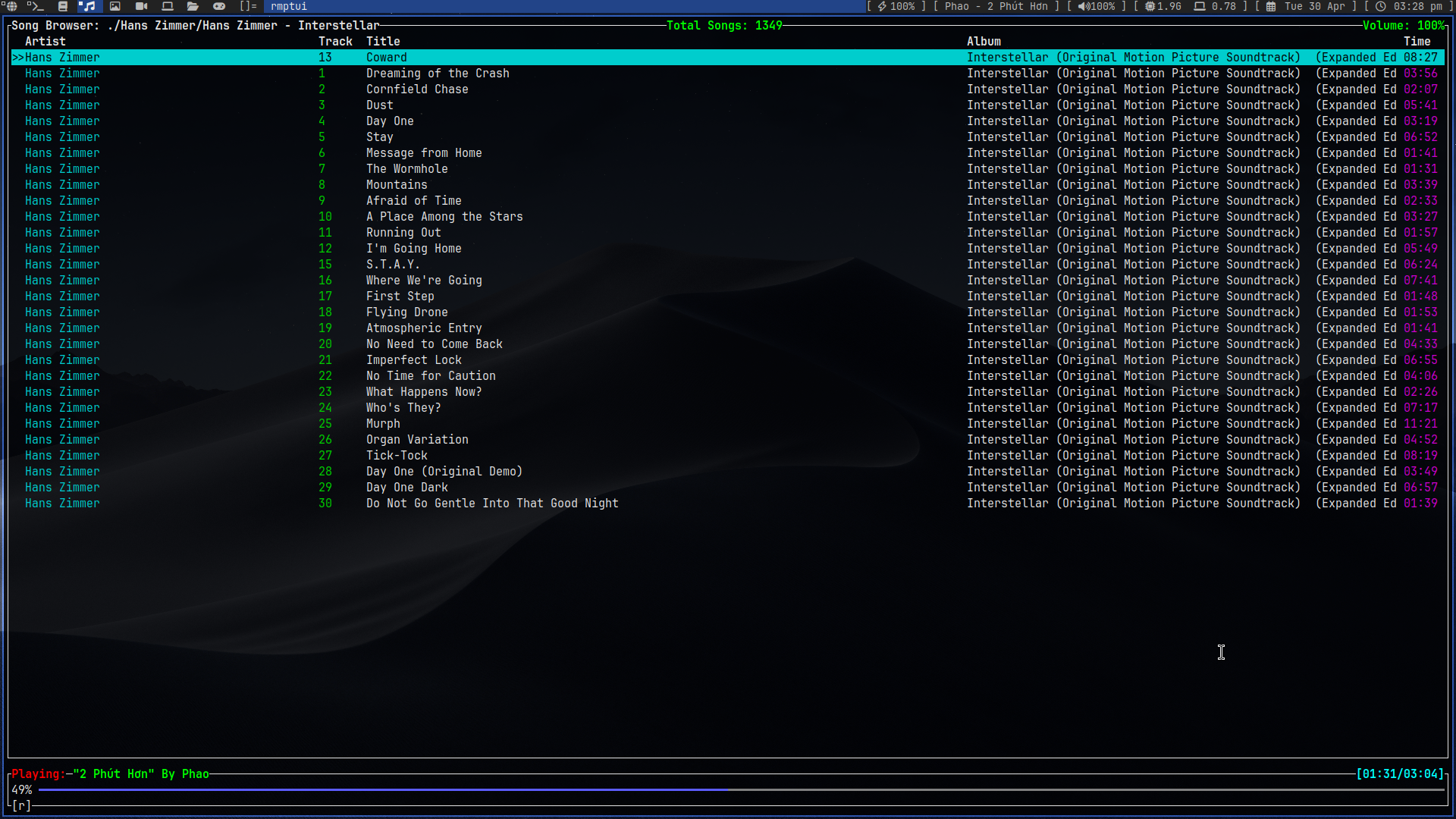
Task: Open the image workspace icon
Action: [115, 6]
